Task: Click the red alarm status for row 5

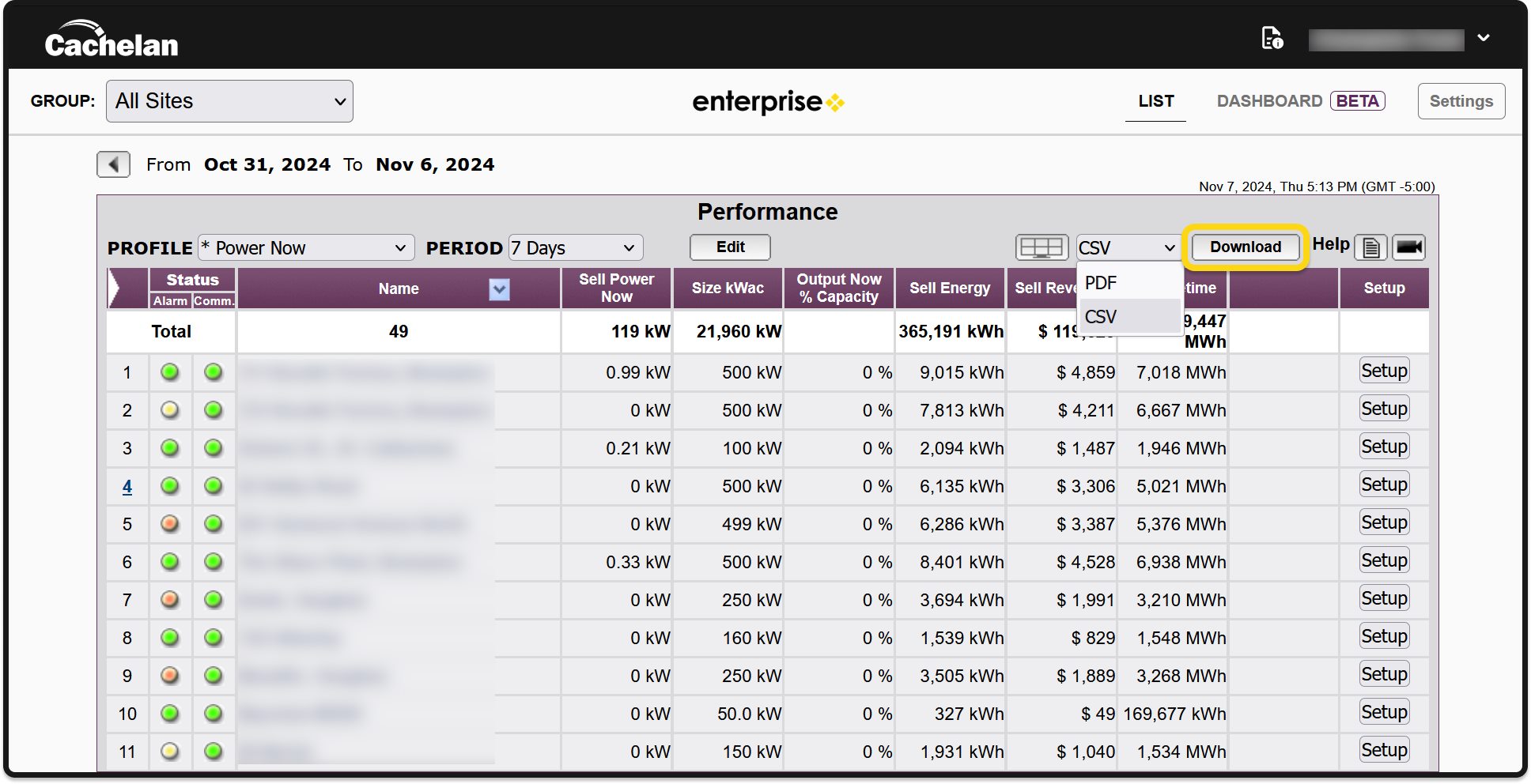Action: [x=170, y=524]
